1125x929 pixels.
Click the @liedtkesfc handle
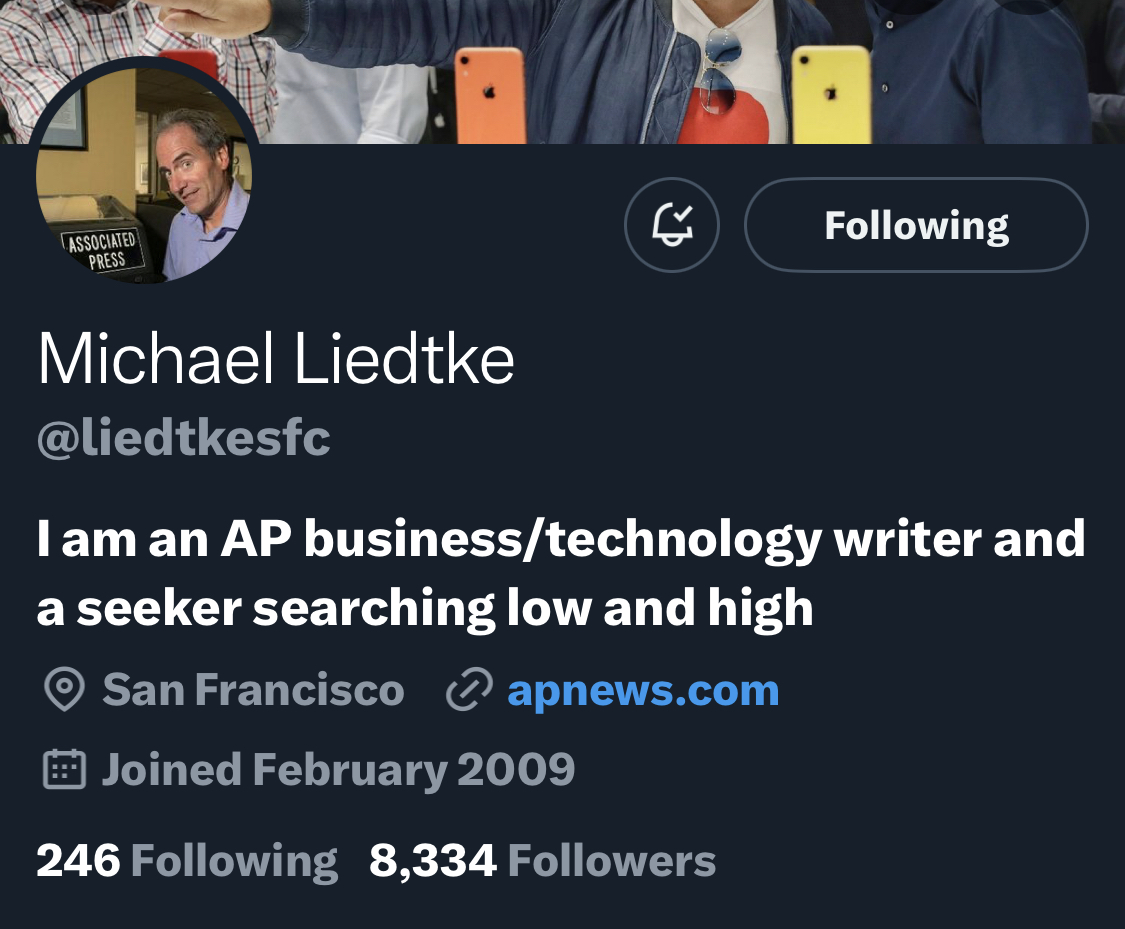184,438
